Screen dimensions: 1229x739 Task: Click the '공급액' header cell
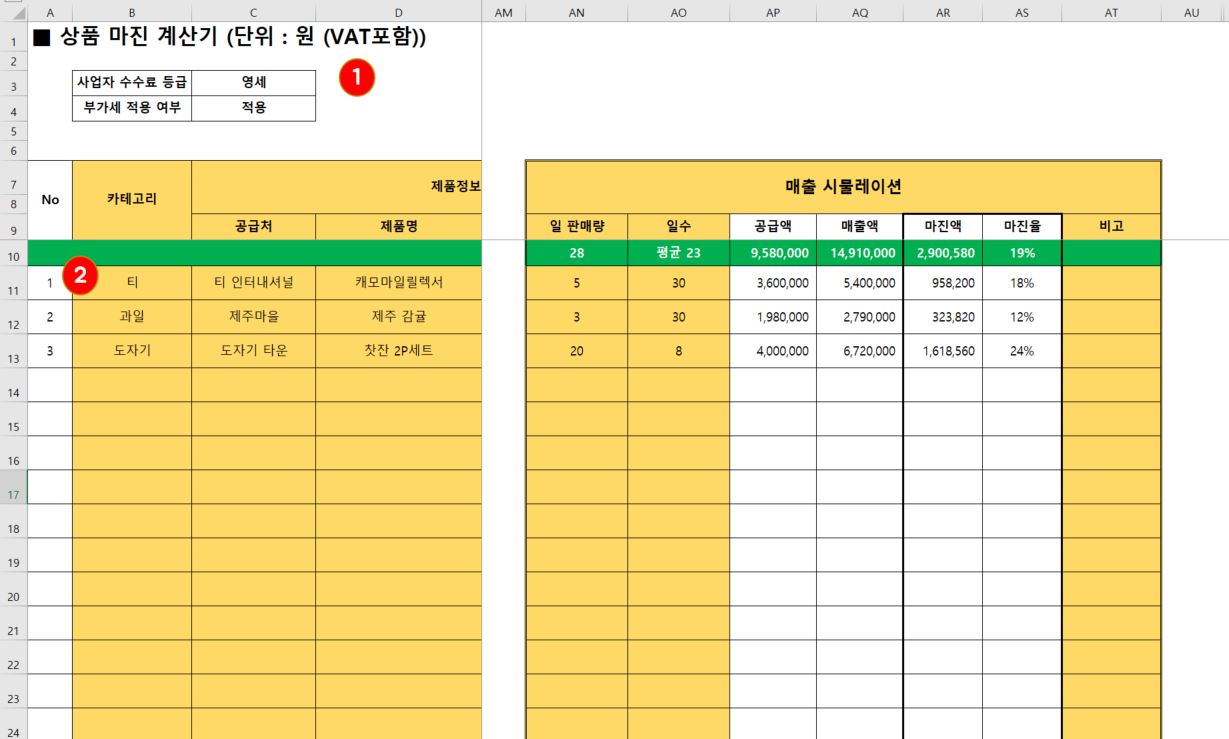(773, 227)
